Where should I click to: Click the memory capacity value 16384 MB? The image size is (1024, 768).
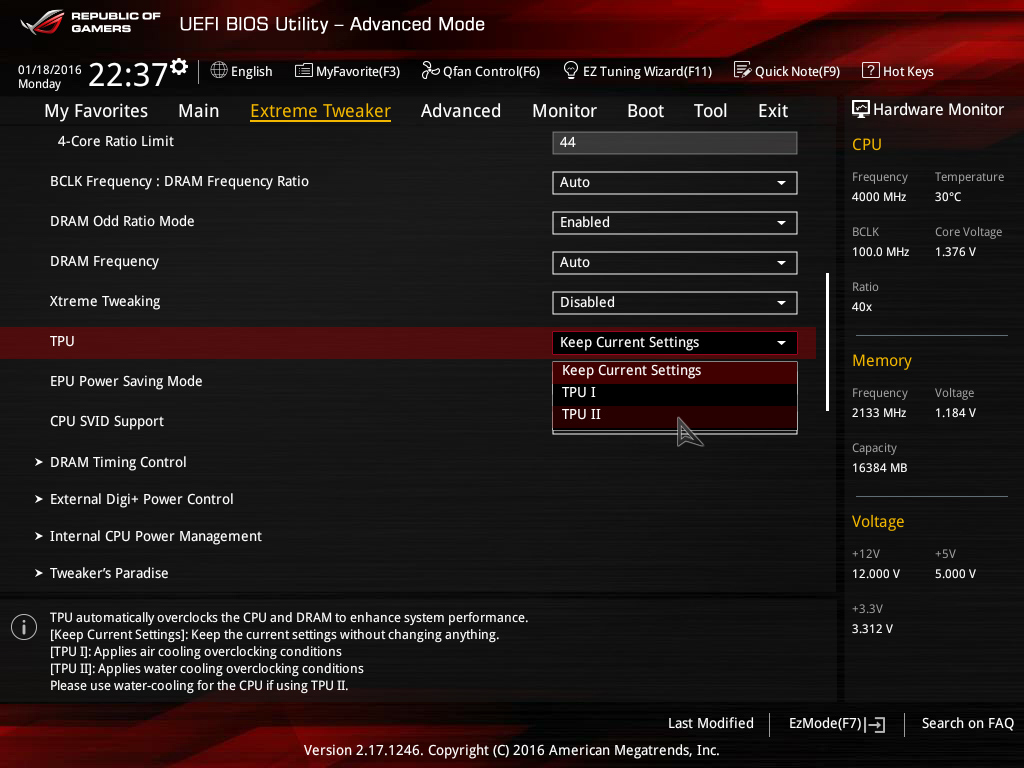click(880, 468)
